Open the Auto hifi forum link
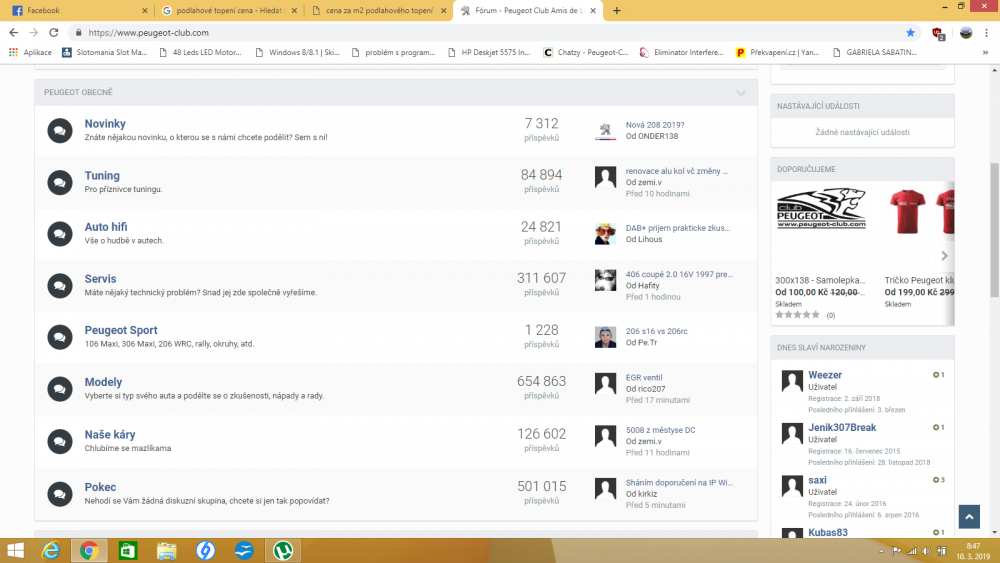This screenshot has height=563, width=1000. [106, 227]
